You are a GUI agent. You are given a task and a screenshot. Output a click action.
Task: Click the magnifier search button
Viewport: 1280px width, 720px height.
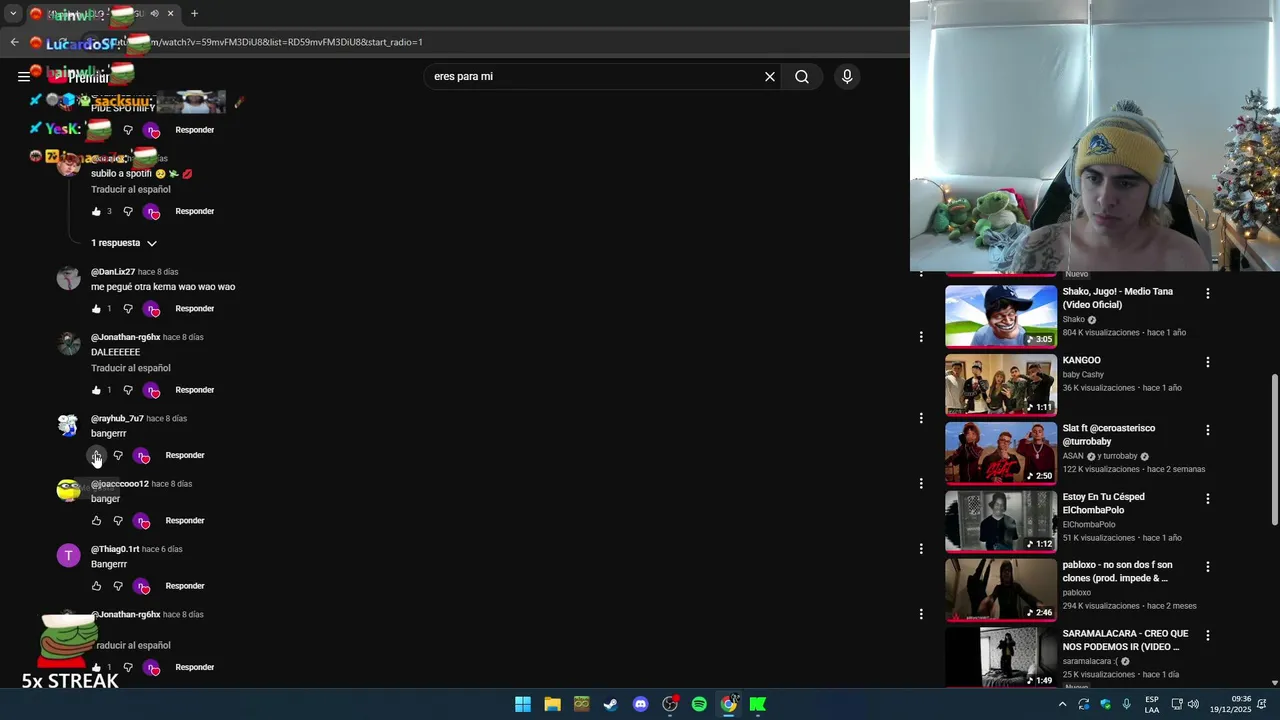pos(802,76)
